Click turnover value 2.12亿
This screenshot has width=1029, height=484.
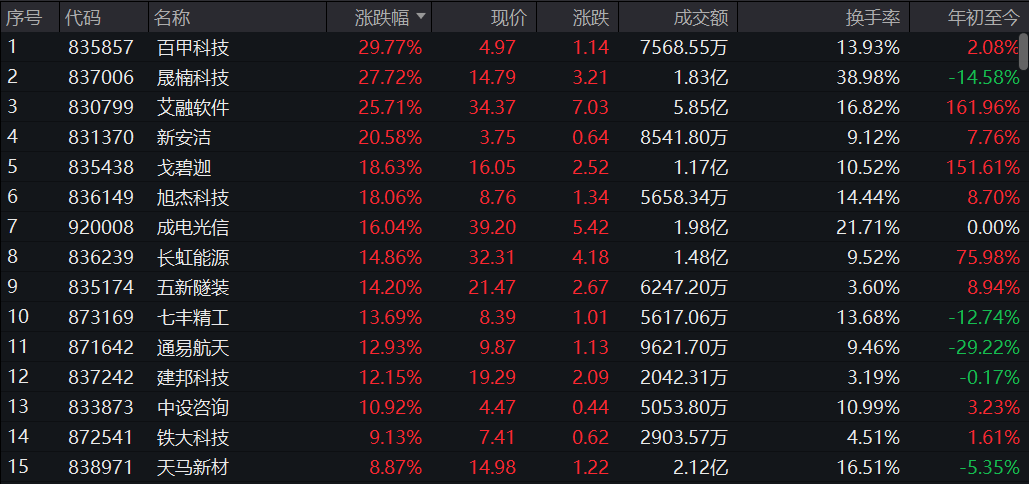click(700, 468)
